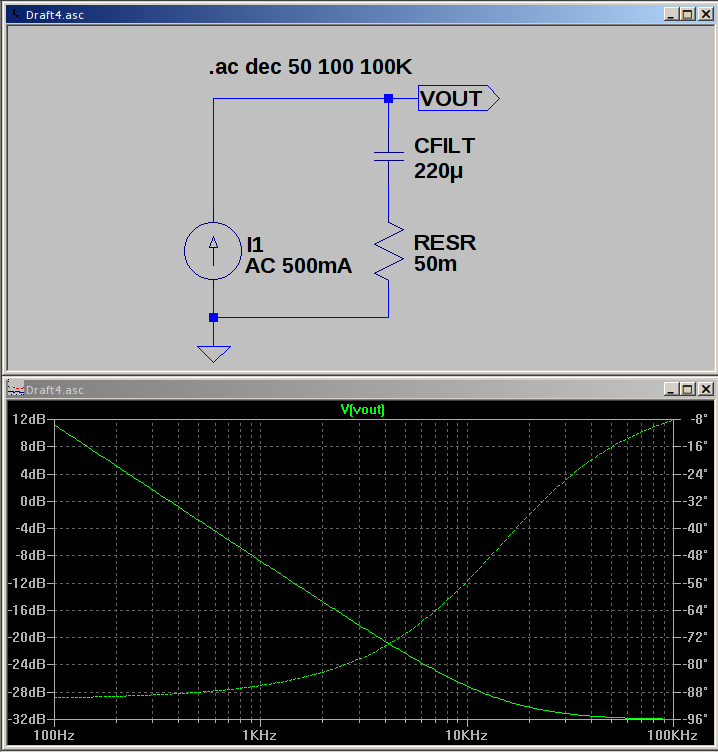Viewport: 718px width, 753px height.
Task: Maximize the waveform plot window
Action: (688, 389)
